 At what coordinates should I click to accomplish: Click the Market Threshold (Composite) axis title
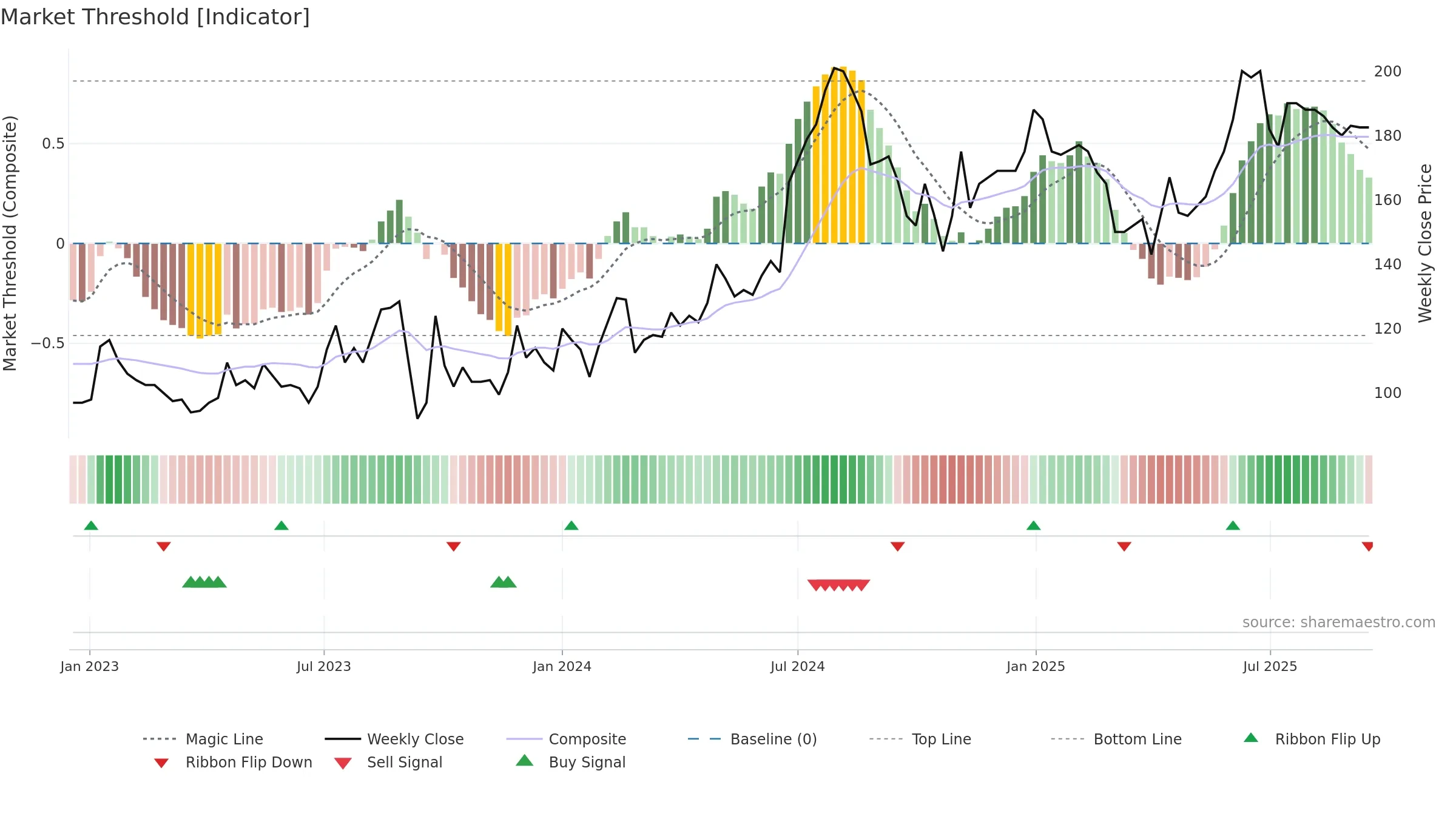point(10,243)
